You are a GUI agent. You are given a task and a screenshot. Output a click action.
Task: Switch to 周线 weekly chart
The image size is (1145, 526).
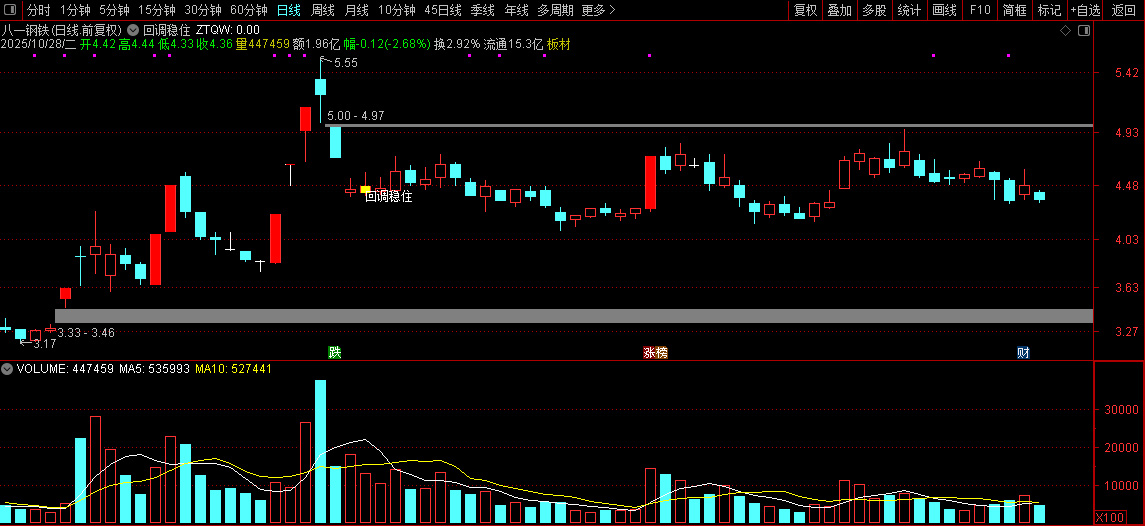322,10
